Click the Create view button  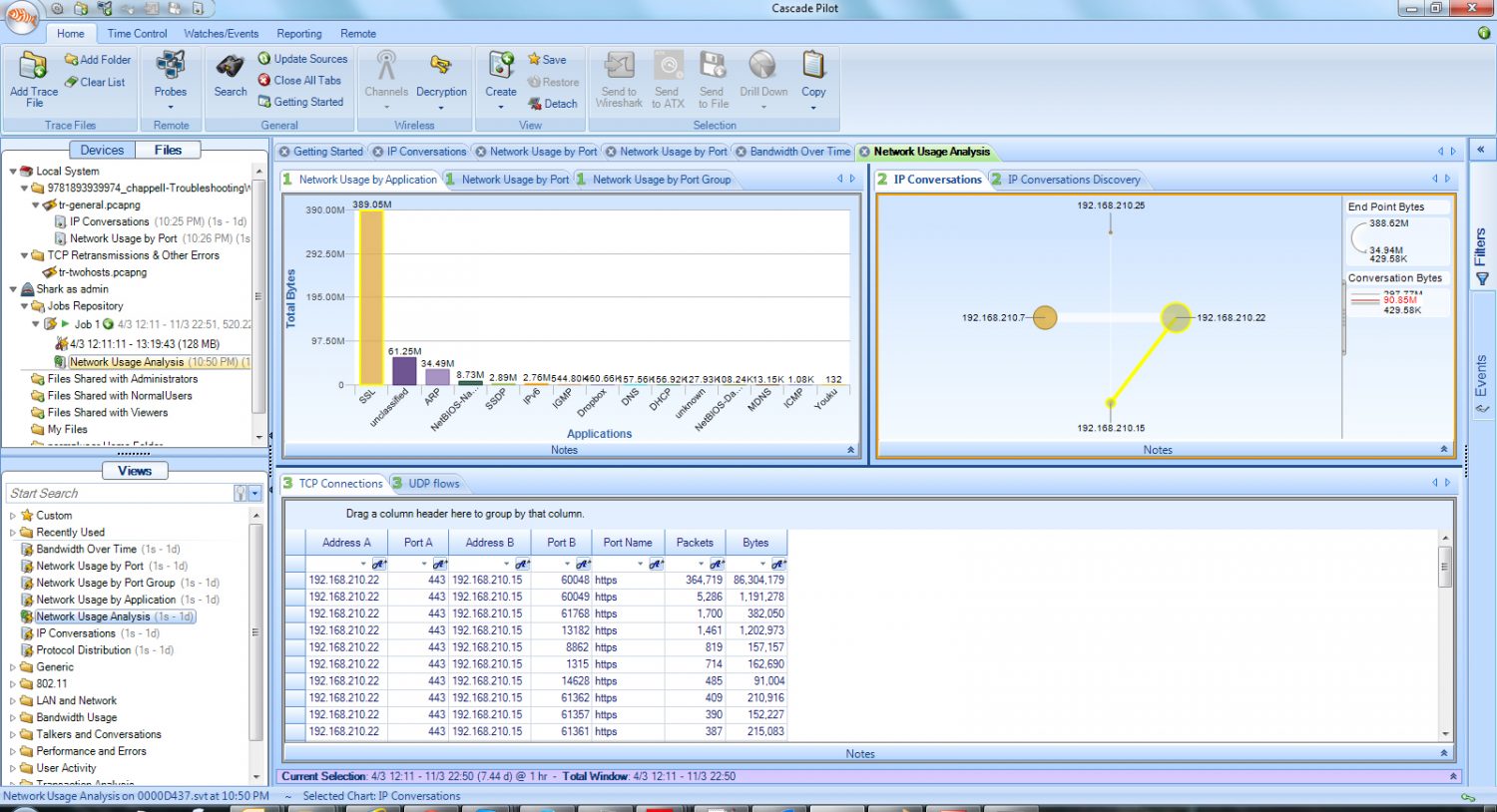(501, 80)
